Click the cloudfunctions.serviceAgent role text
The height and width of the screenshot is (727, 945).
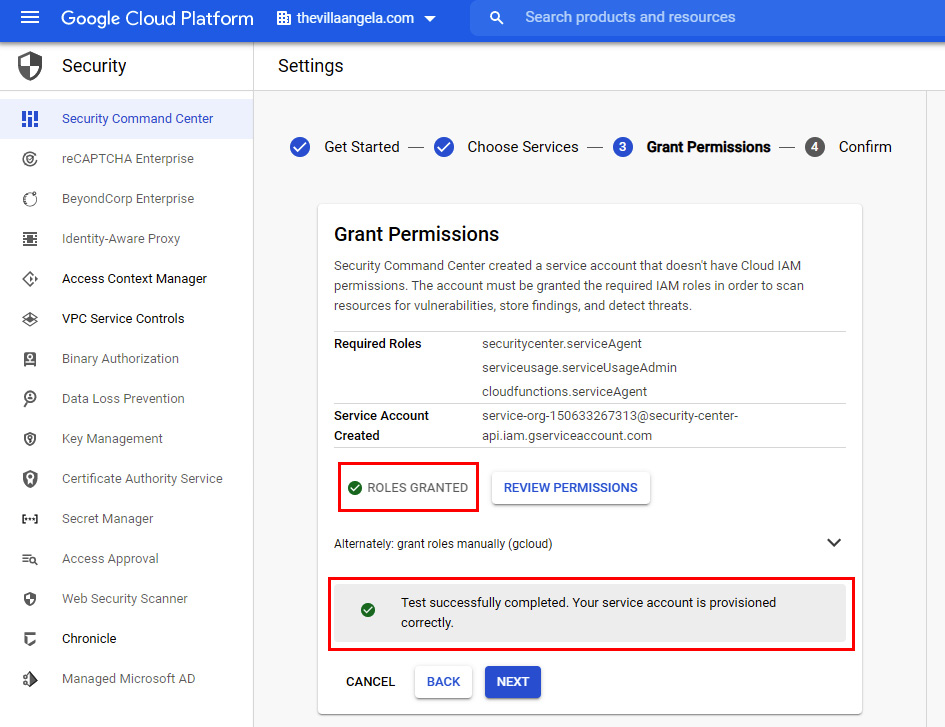[564, 392]
